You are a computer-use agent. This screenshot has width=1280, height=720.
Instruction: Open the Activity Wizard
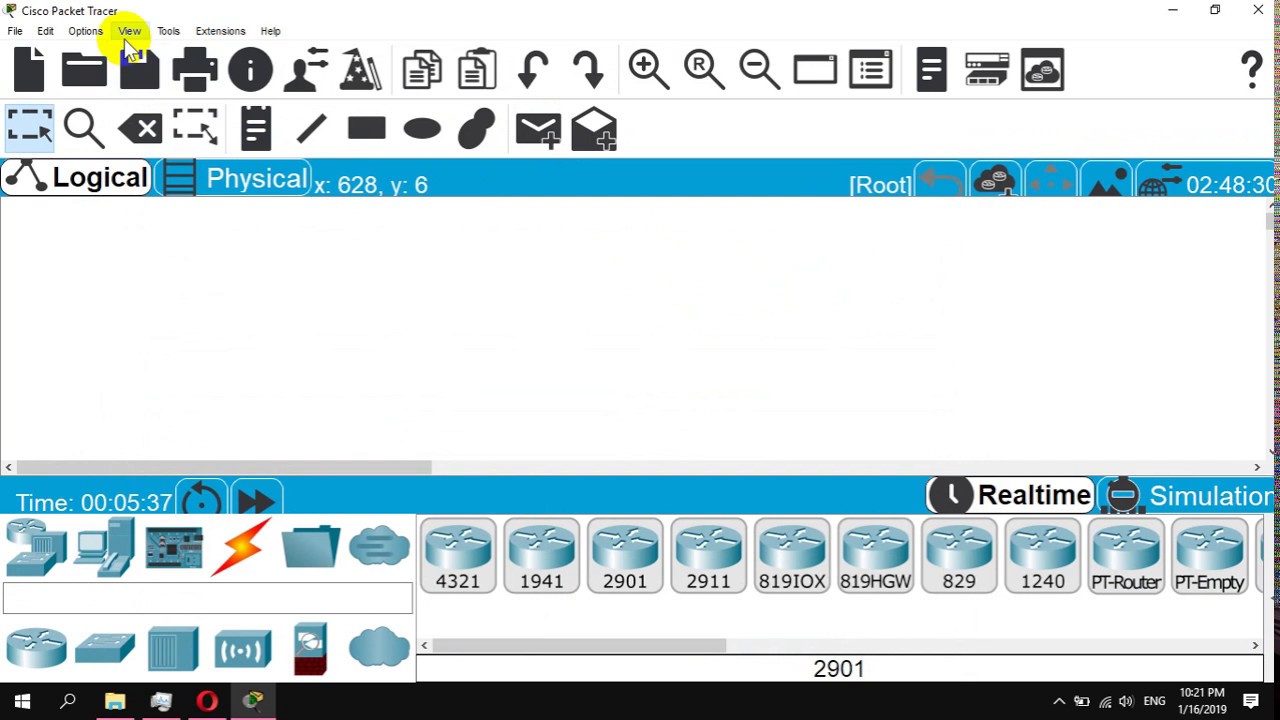360,68
